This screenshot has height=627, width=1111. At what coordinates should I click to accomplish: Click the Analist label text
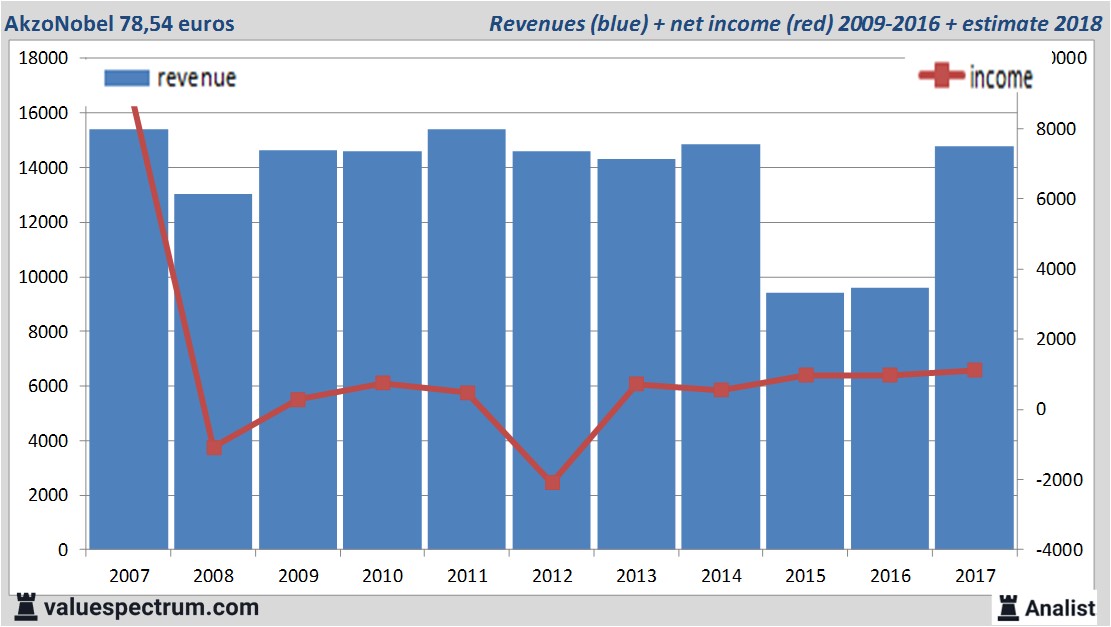click(1062, 608)
